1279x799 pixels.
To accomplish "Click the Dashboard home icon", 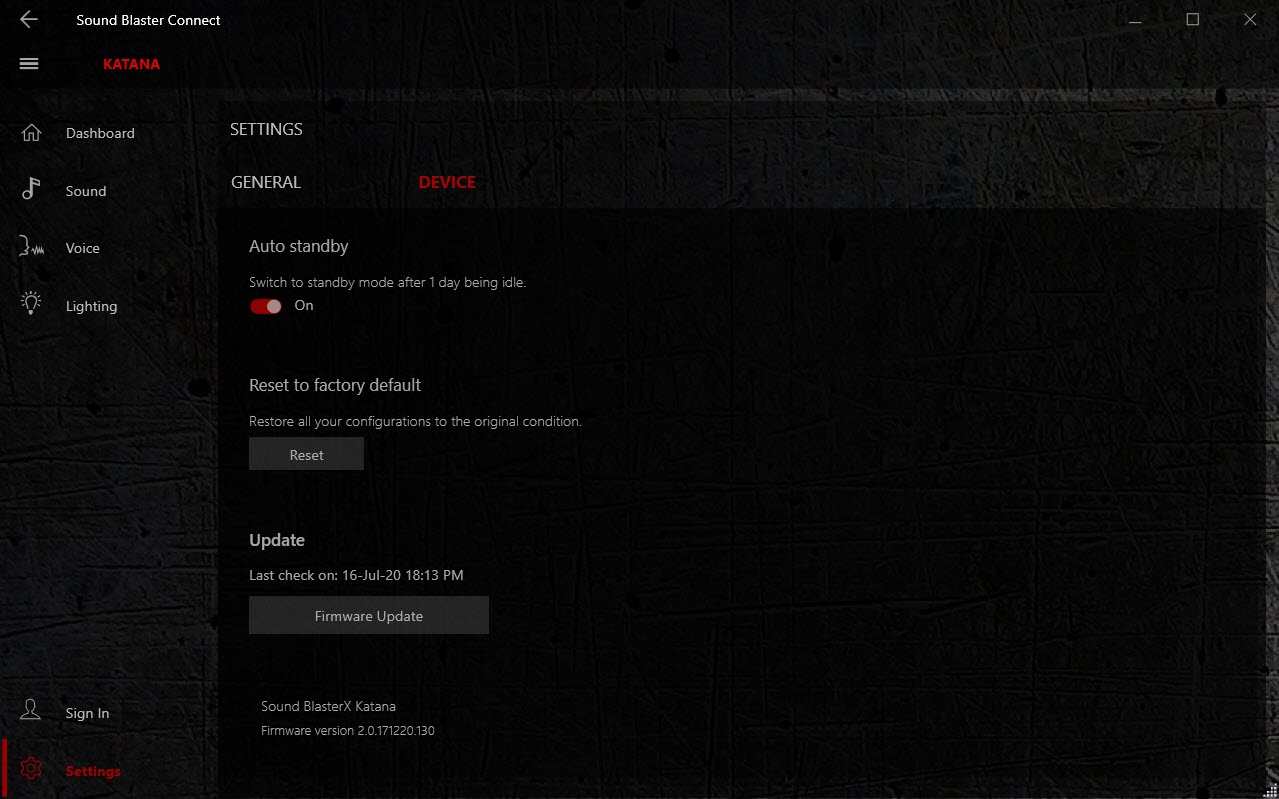I will [x=31, y=133].
